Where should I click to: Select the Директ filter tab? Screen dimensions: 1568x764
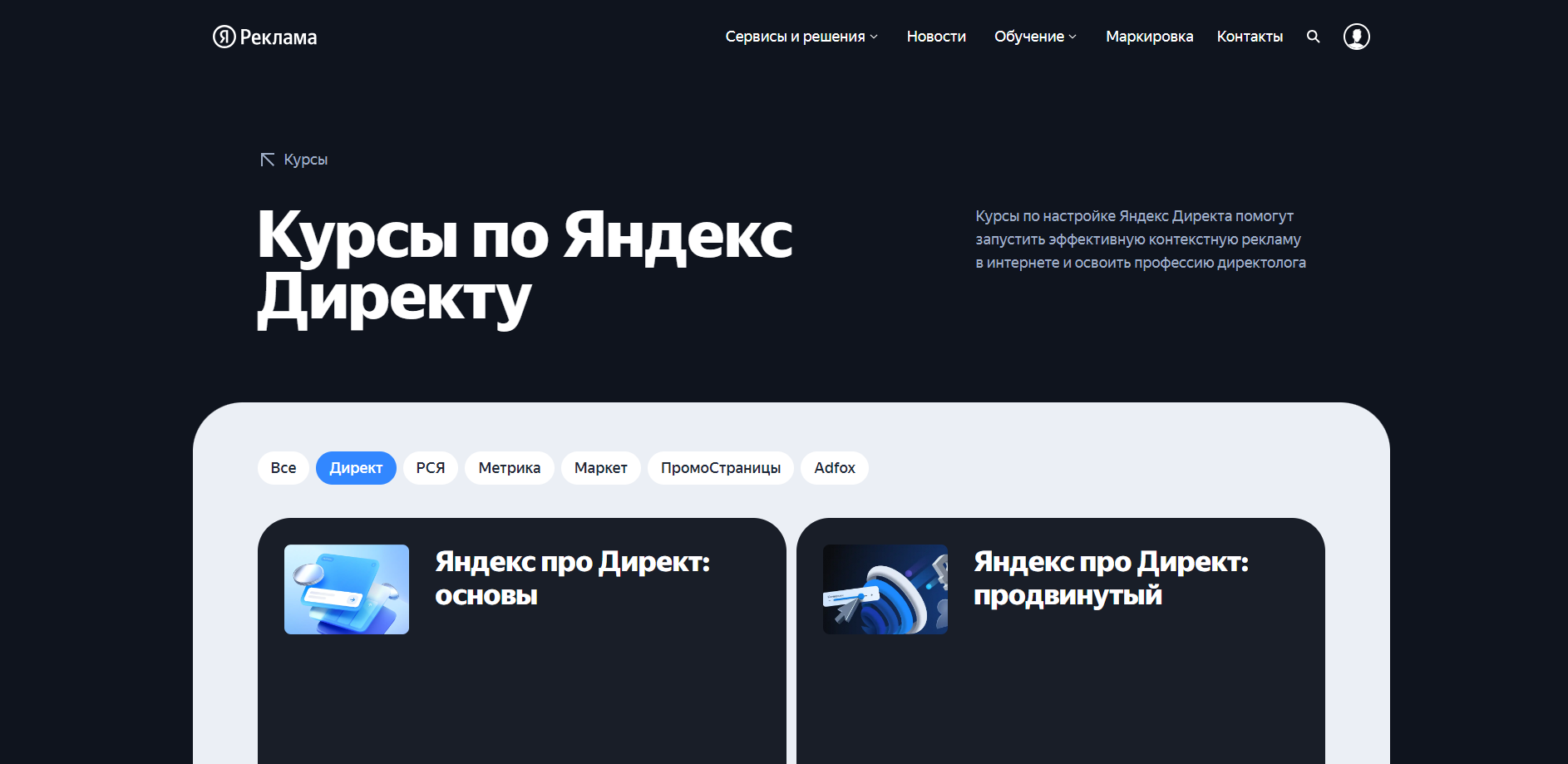pos(356,468)
